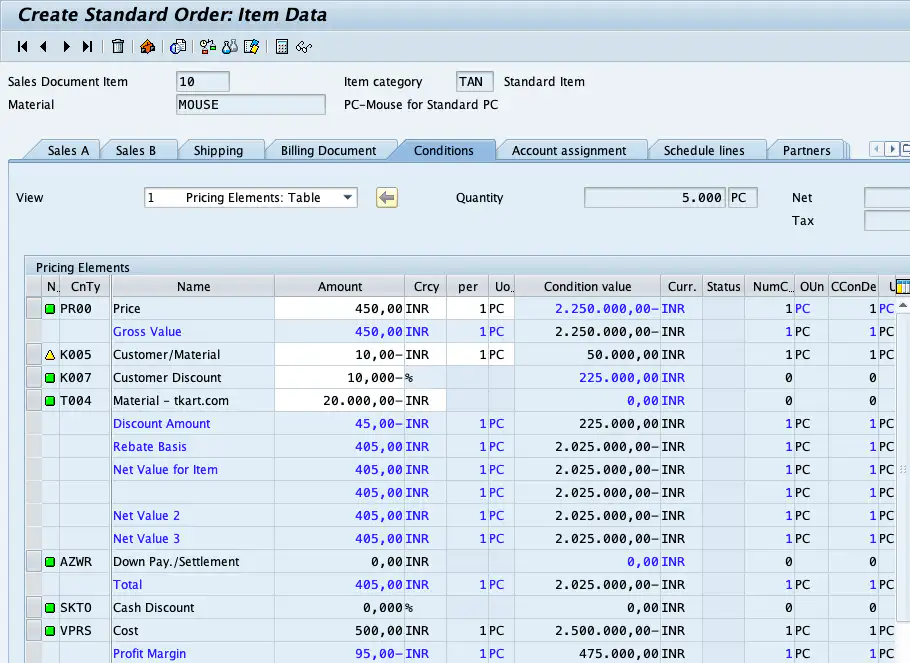Select the K007 Customer Discount row
Viewport: 910px width, 663px height.
click(x=34, y=378)
